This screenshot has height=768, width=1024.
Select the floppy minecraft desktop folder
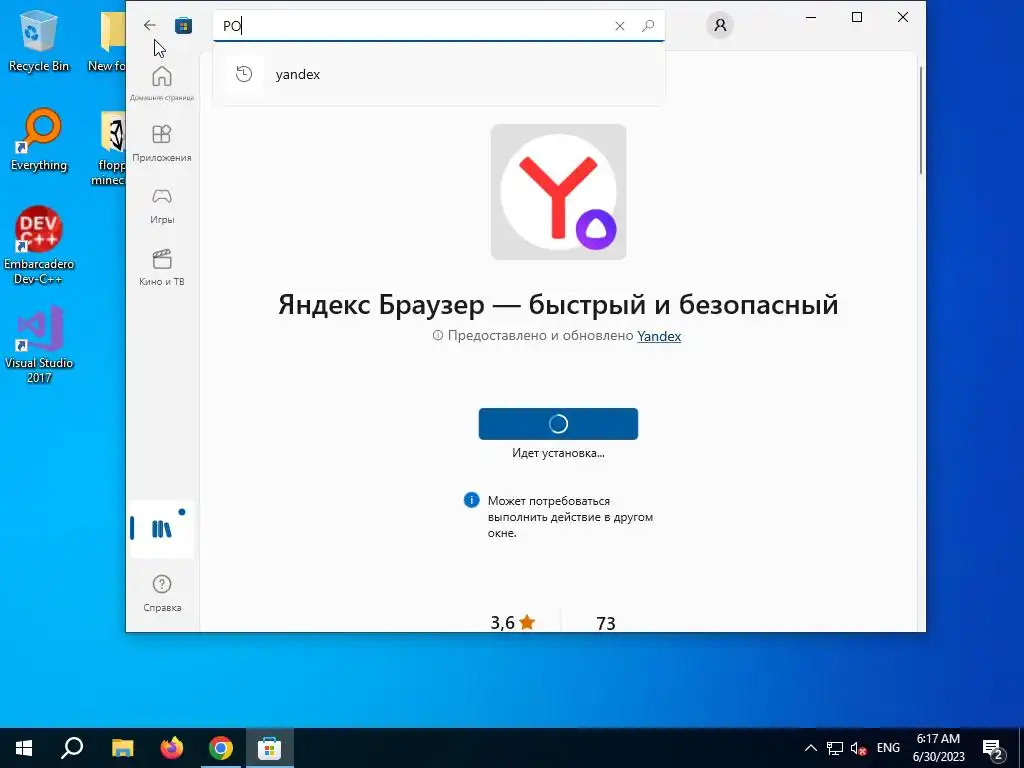click(x=108, y=148)
